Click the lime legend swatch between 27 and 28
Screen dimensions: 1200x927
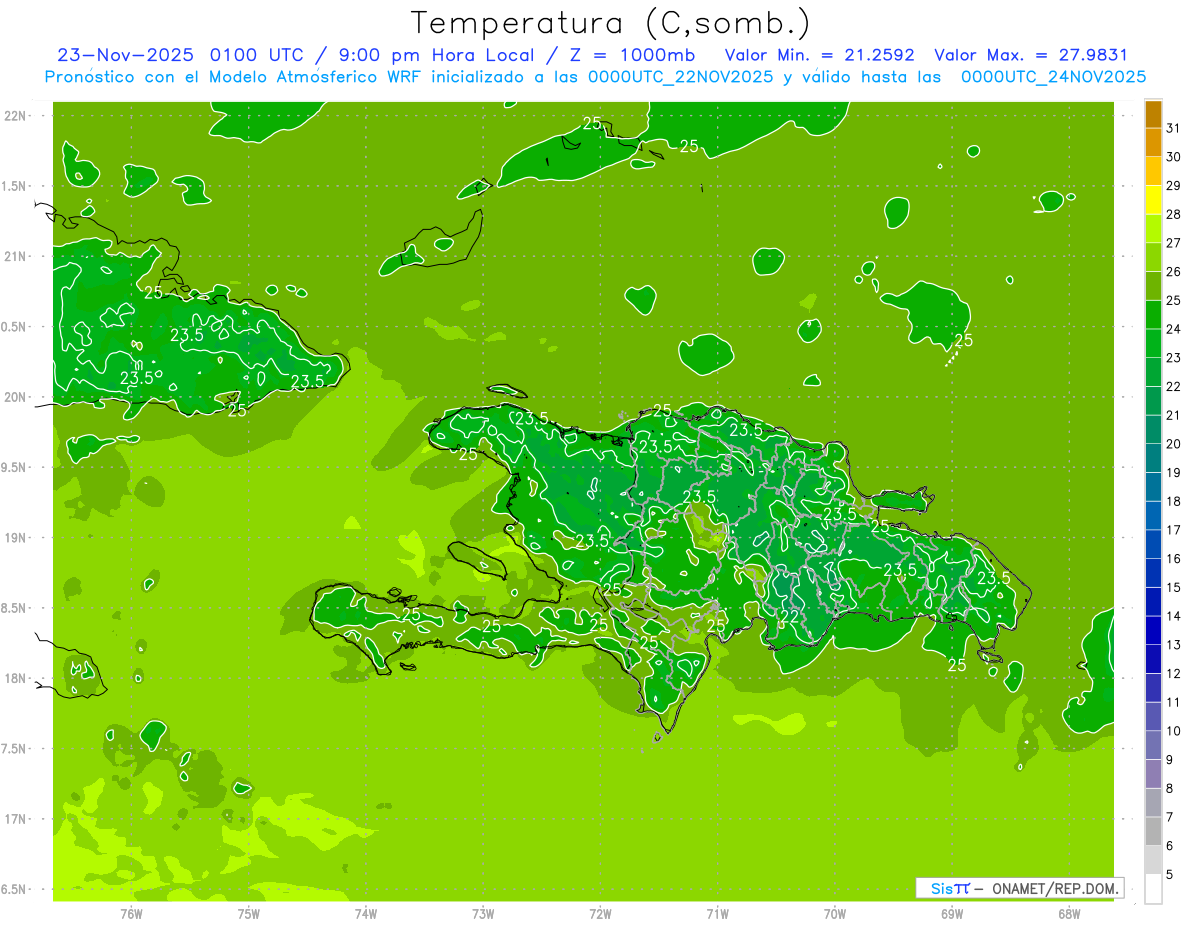coord(1153,229)
